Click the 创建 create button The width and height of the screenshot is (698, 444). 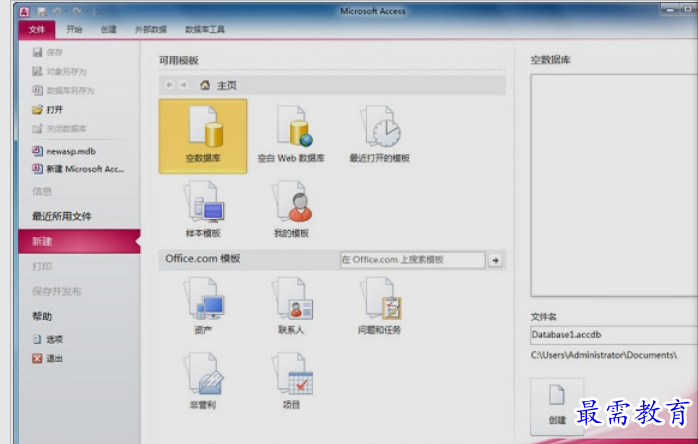click(557, 406)
